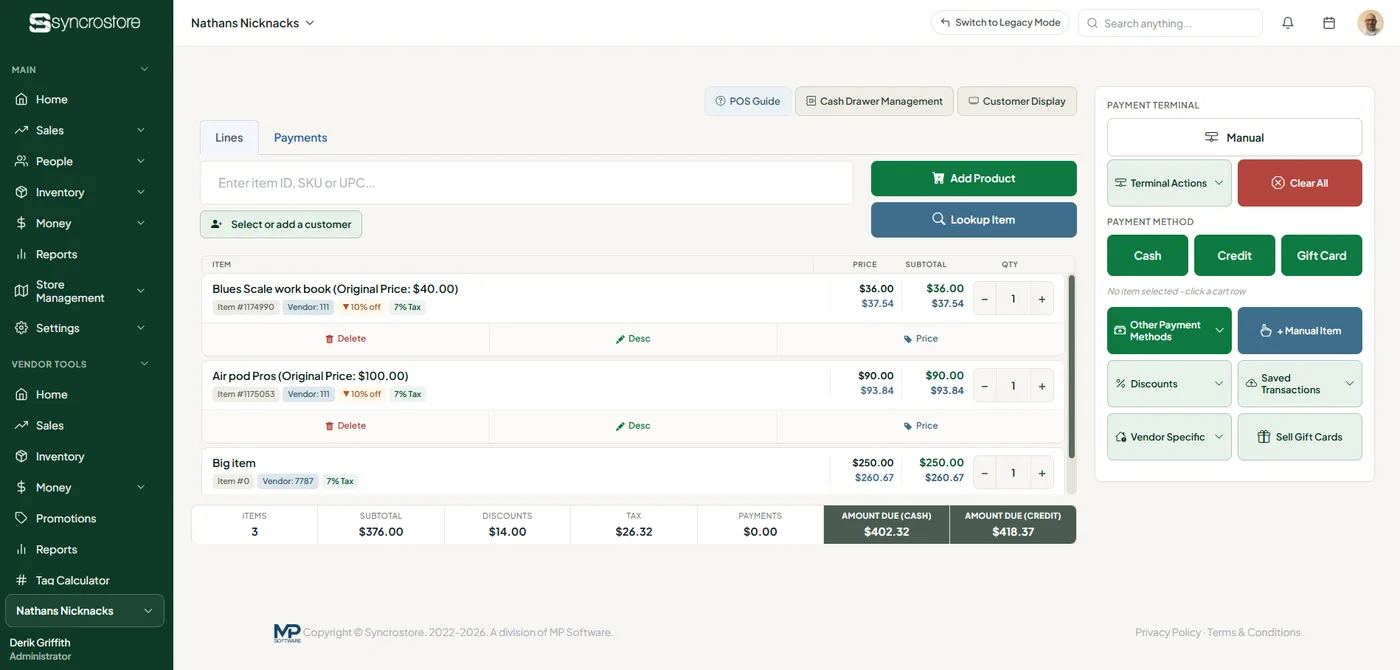Delete the Blues Scale work book line
Viewport: 1400px width, 670px height.
tap(345, 339)
